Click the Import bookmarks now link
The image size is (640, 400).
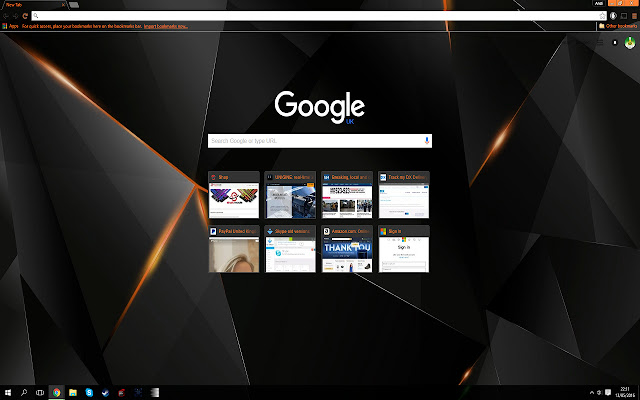pos(166,26)
